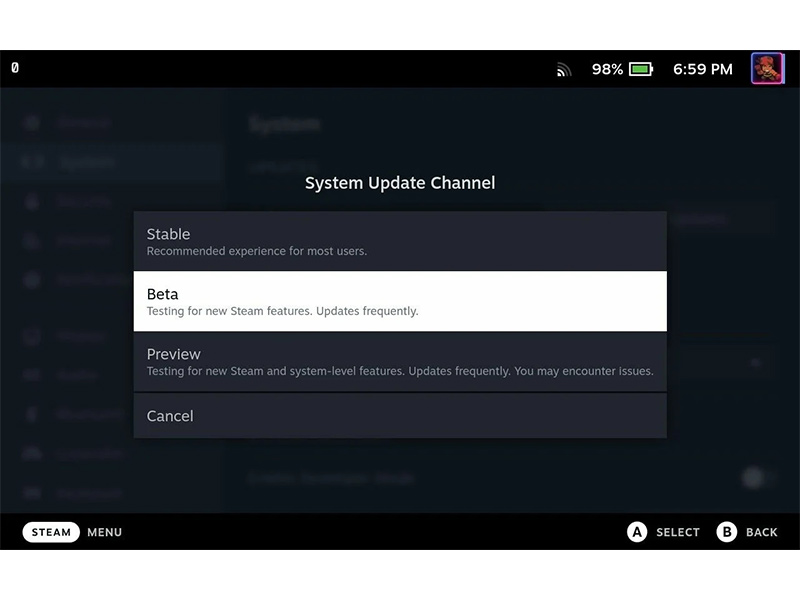Select the Preview update channel option

400,361
